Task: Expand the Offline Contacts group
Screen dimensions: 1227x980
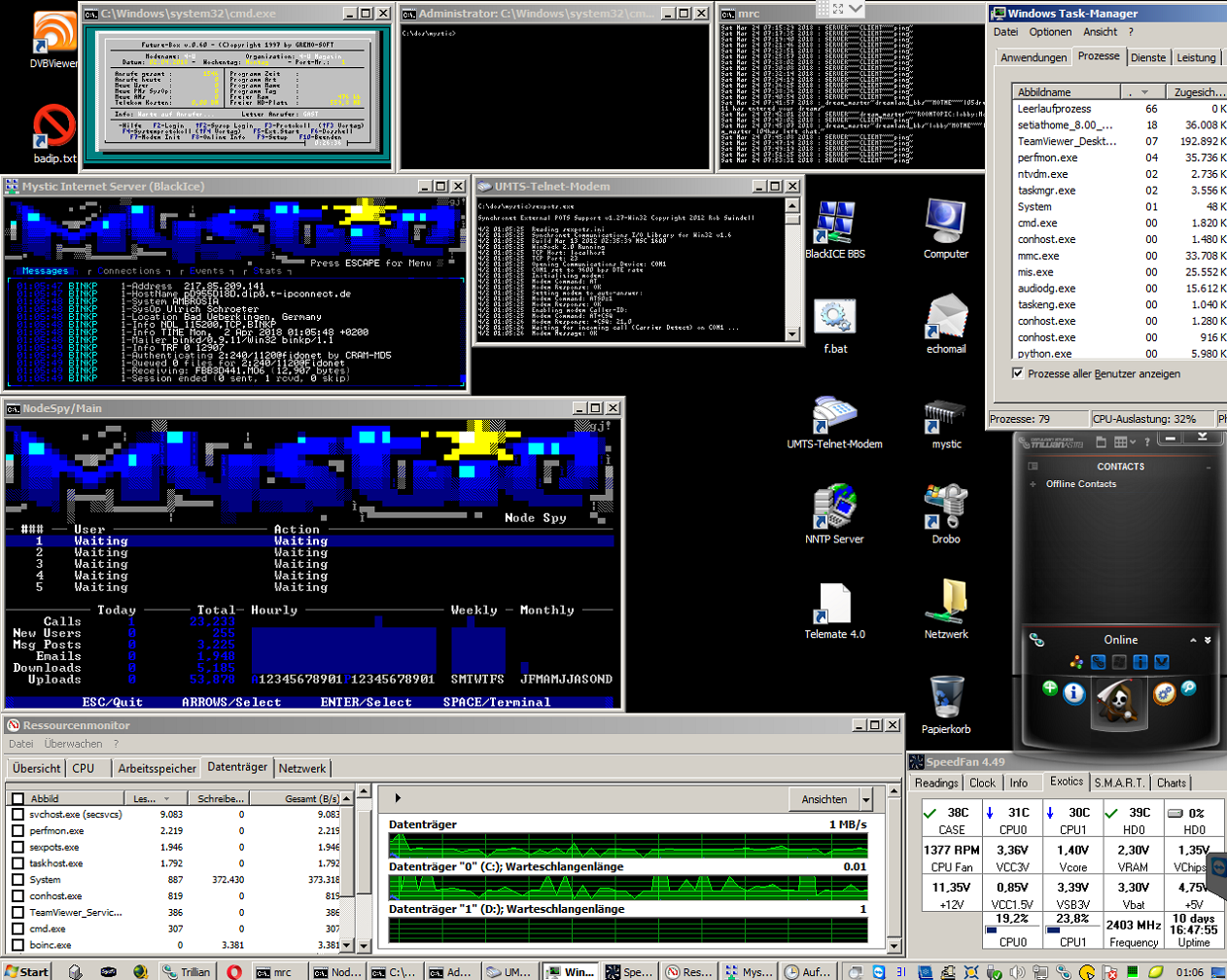Action: pyautogui.click(x=1033, y=484)
